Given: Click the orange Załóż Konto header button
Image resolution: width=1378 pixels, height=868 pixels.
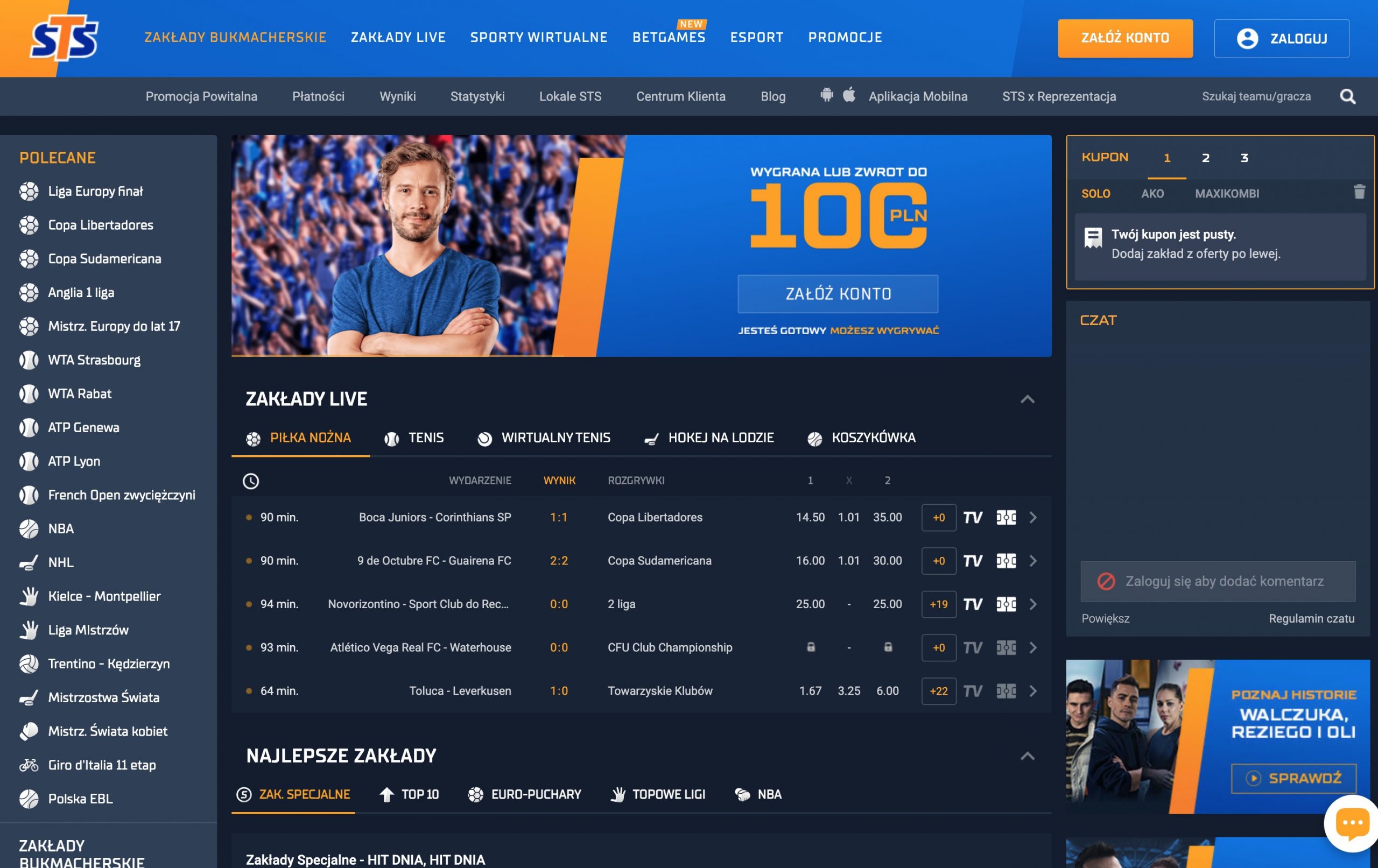Looking at the screenshot, I should (x=1124, y=38).
